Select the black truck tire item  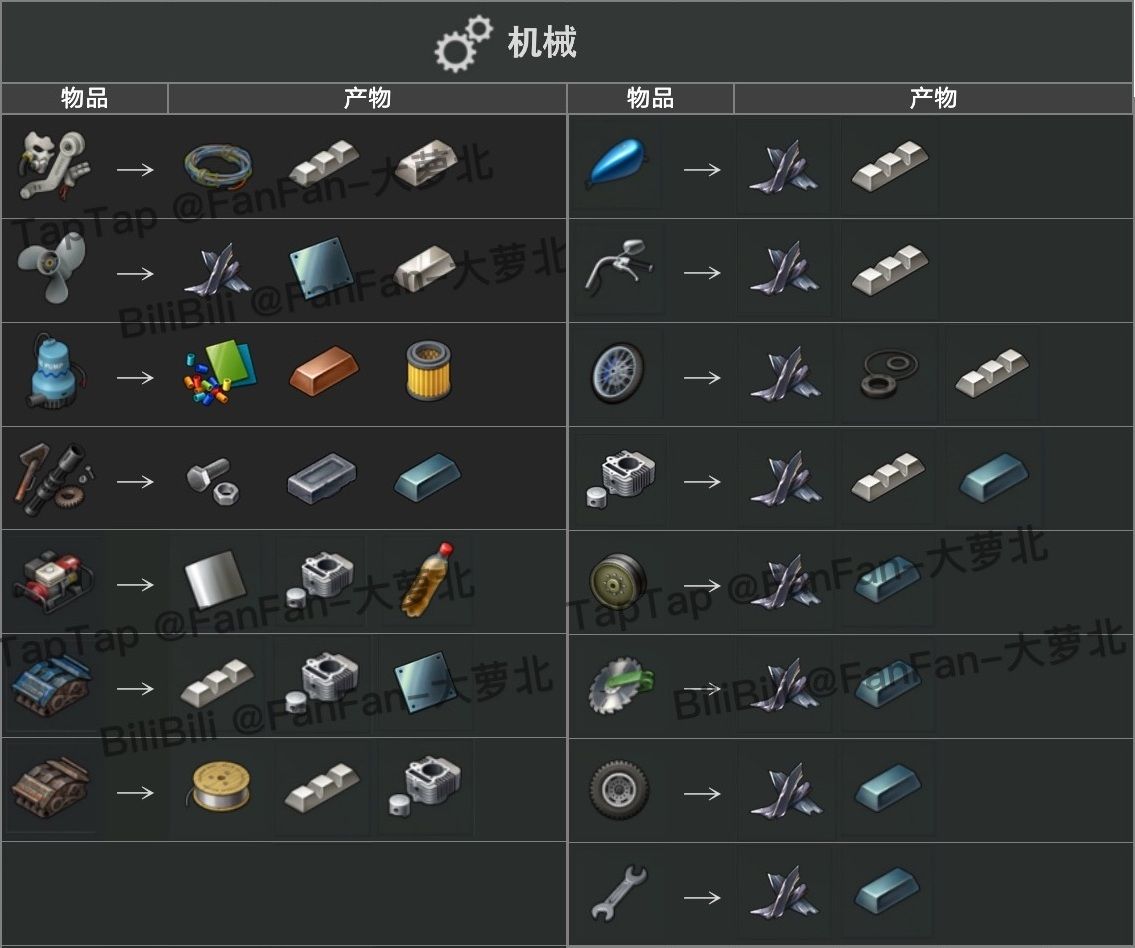[x=619, y=790]
